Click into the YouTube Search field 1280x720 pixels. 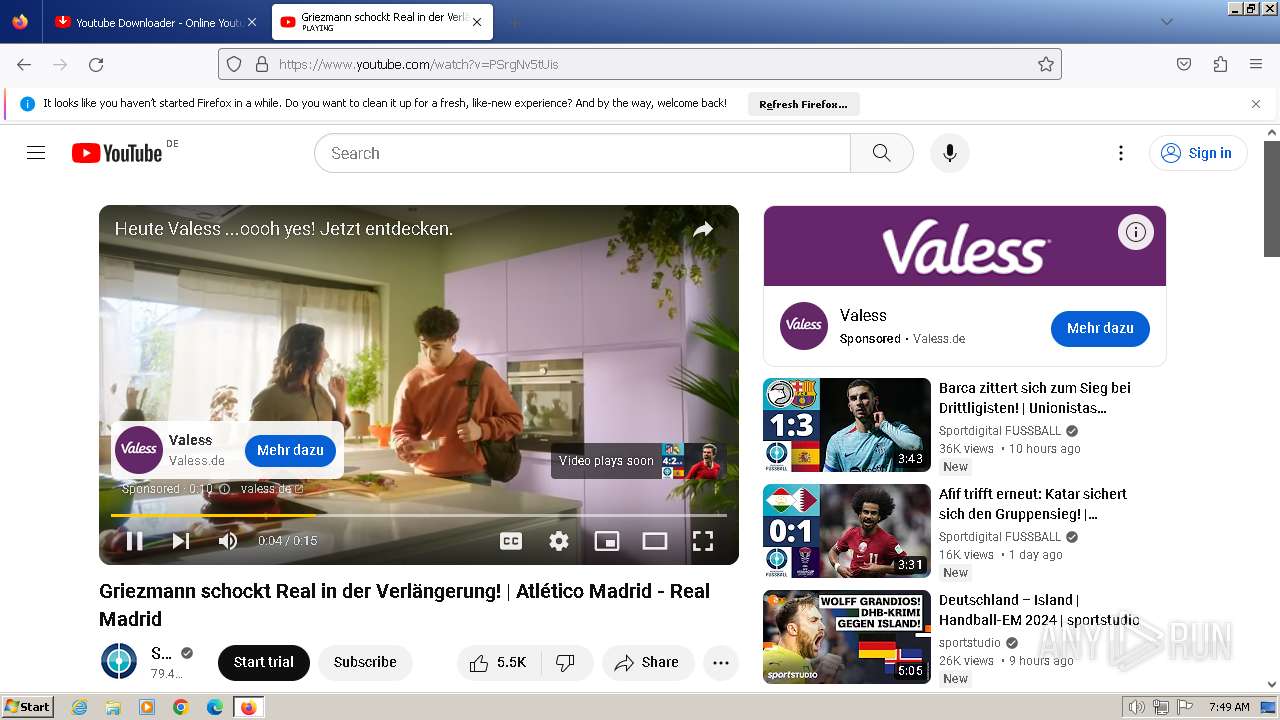coord(582,153)
